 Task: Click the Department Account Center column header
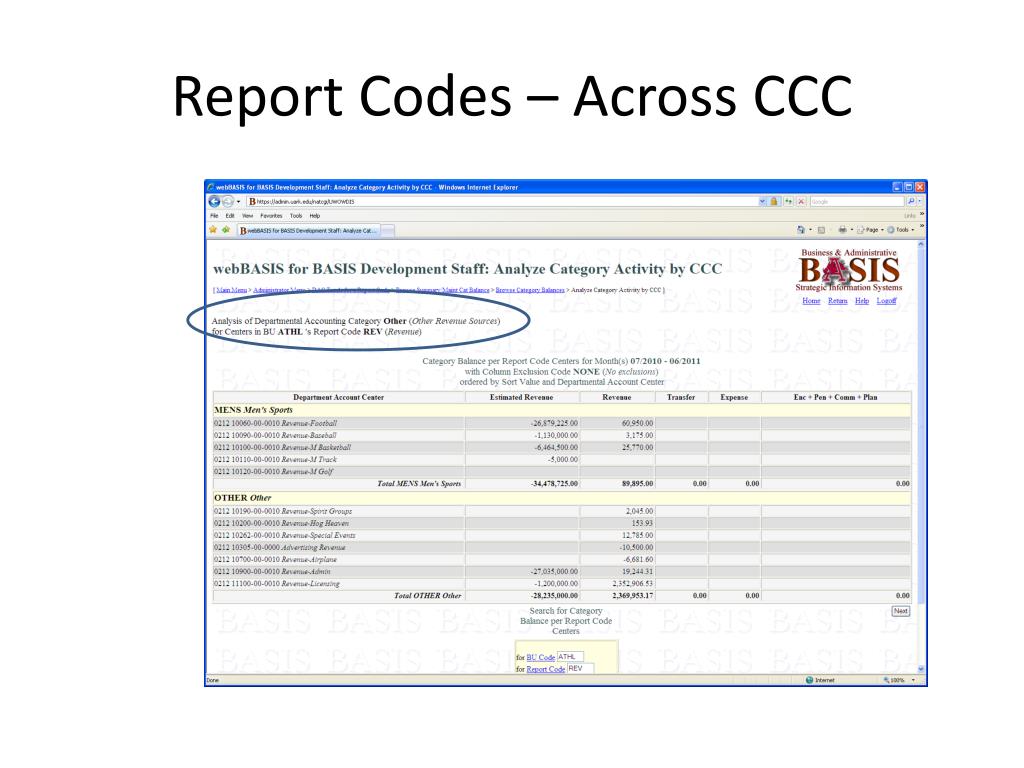(x=338, y=397)
